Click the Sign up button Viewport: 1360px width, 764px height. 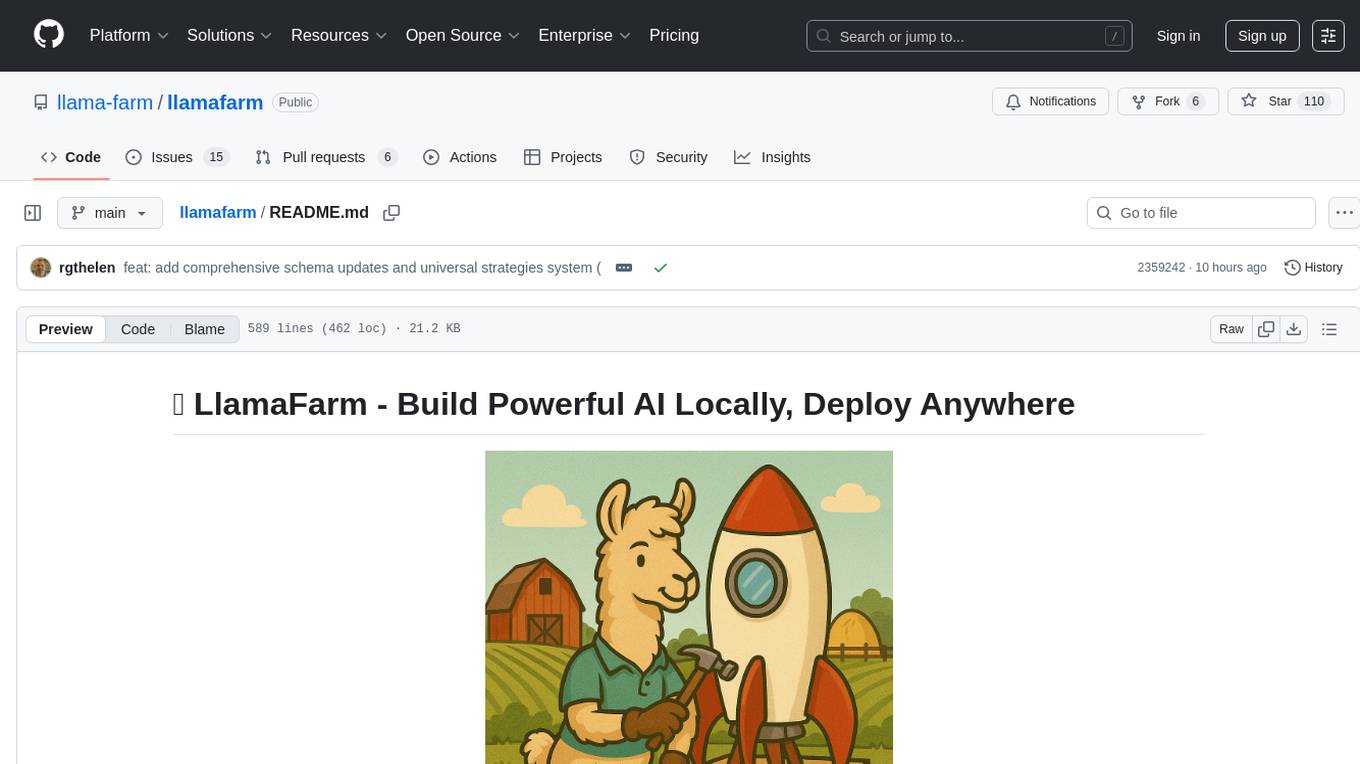click(x=1262, y=35)
